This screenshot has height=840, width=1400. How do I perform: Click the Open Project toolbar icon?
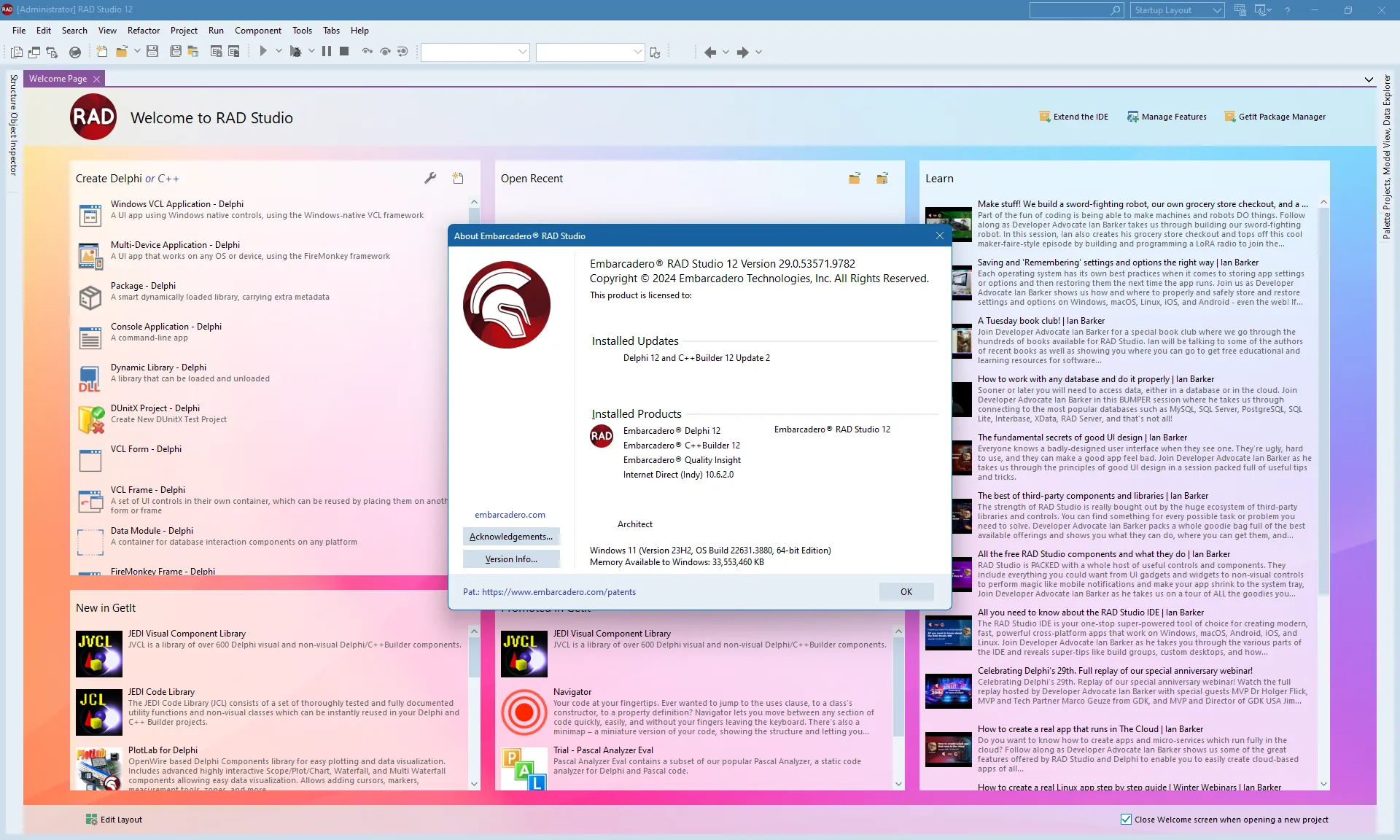tap(193, 52)
